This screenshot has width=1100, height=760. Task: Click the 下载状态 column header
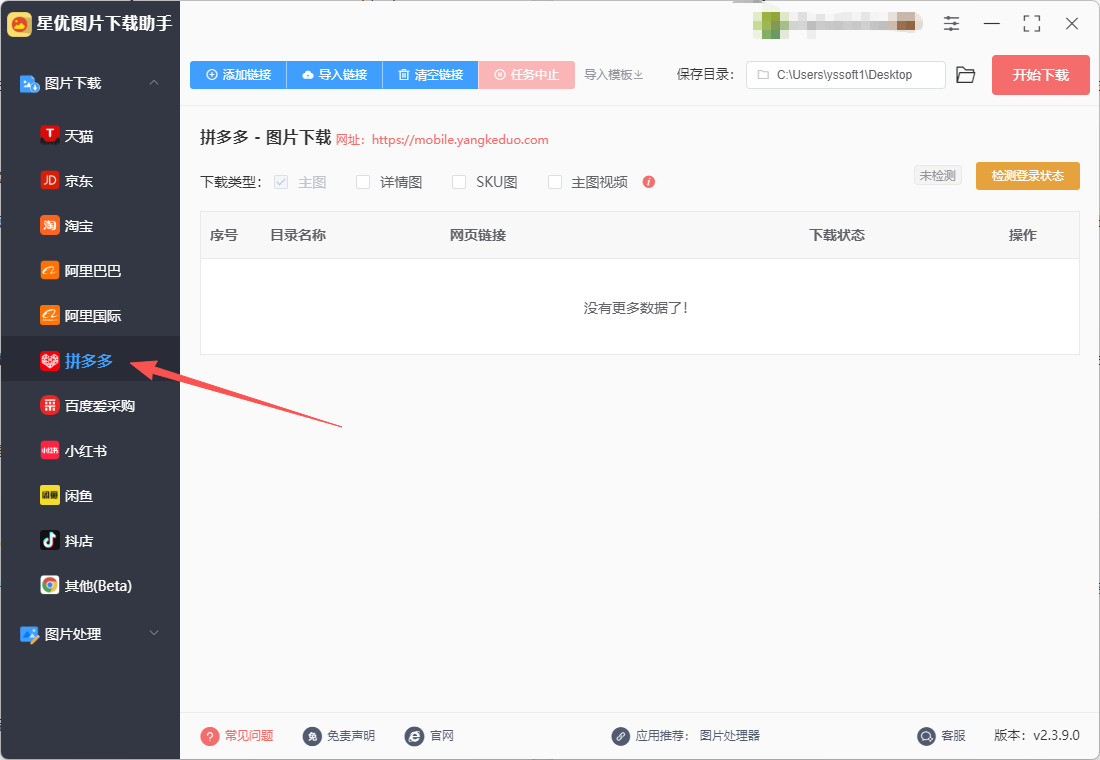(x=837, y=235)
